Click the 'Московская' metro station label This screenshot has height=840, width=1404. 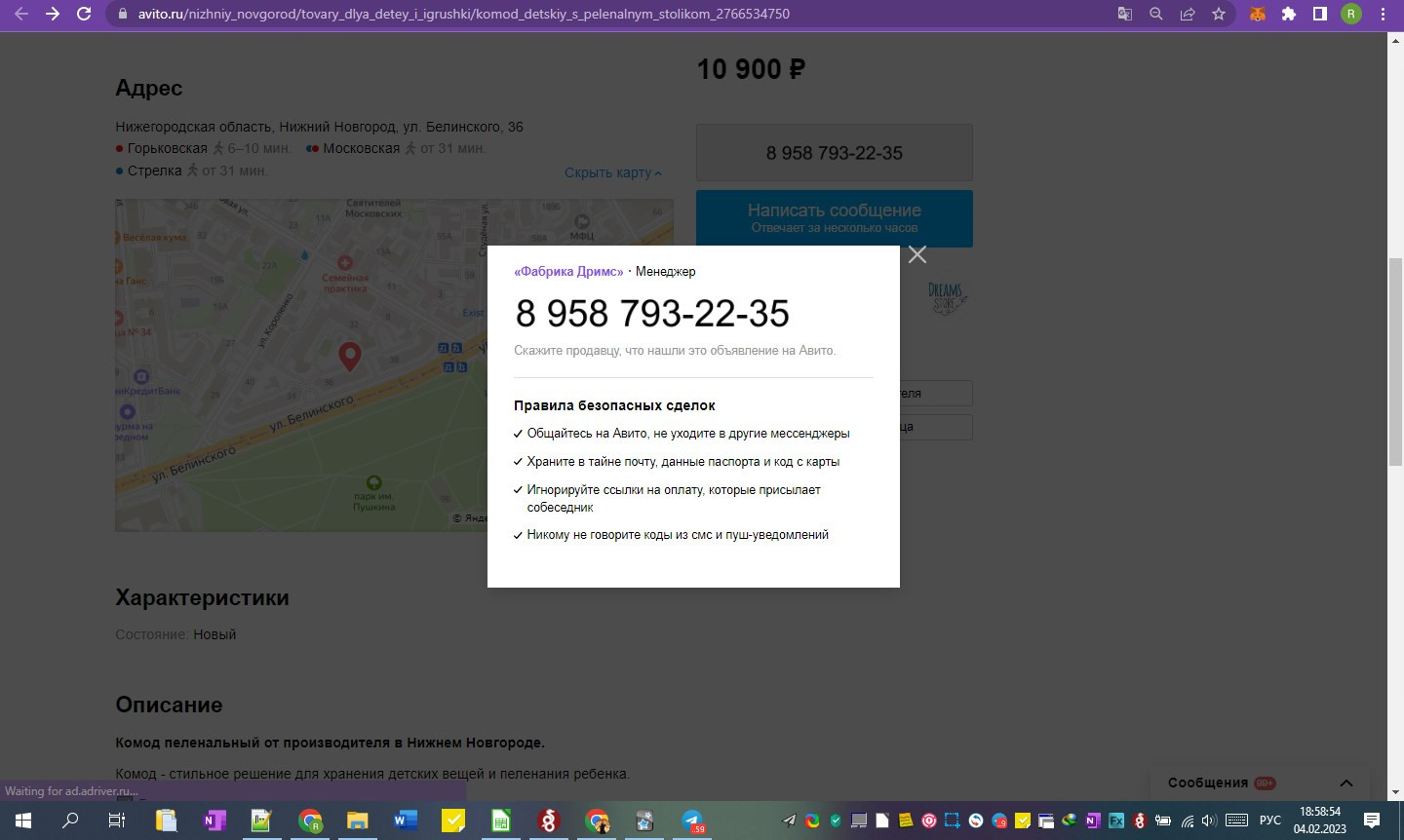tap(361, 148)
